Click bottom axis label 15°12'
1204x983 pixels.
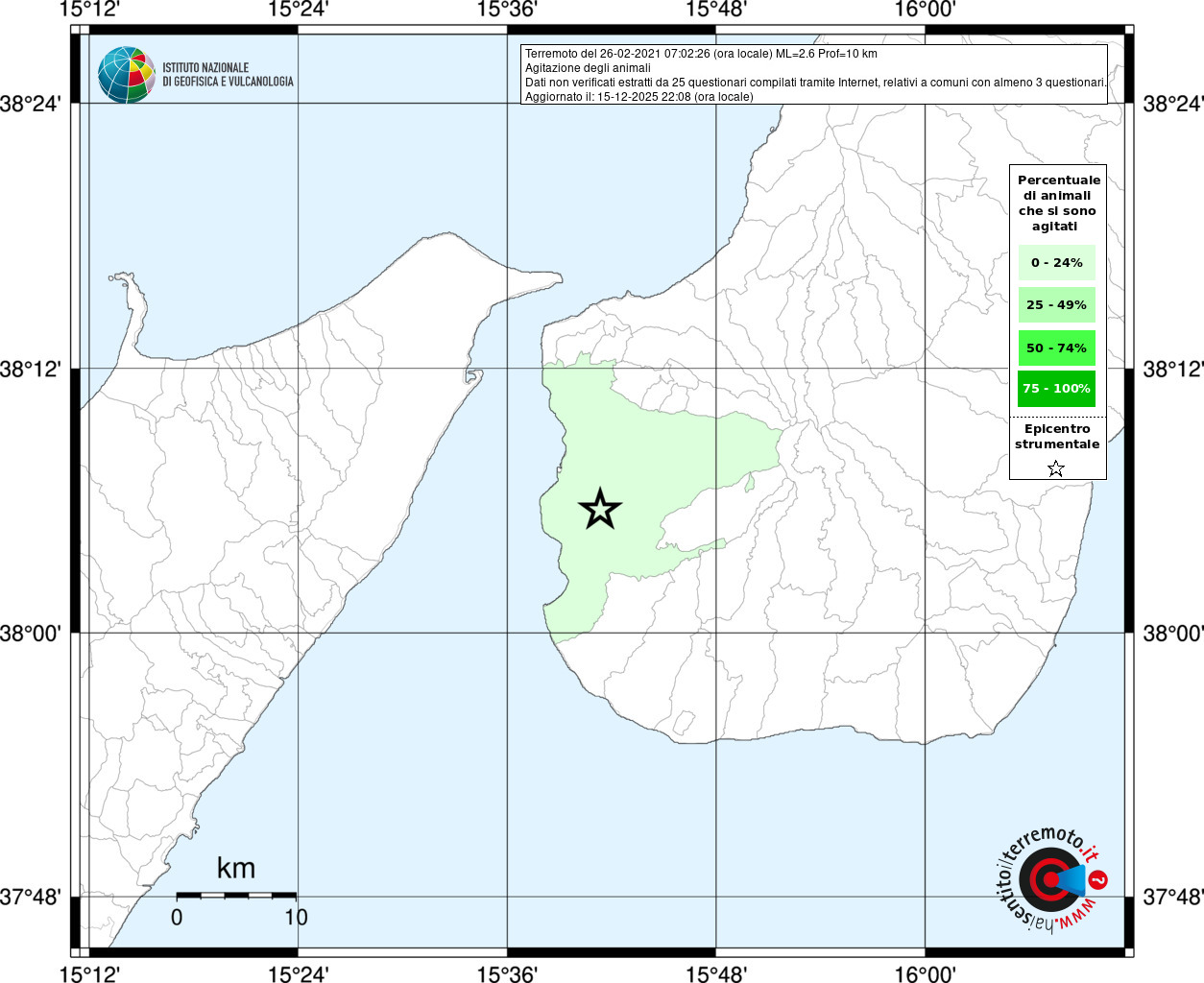(89, 974)
